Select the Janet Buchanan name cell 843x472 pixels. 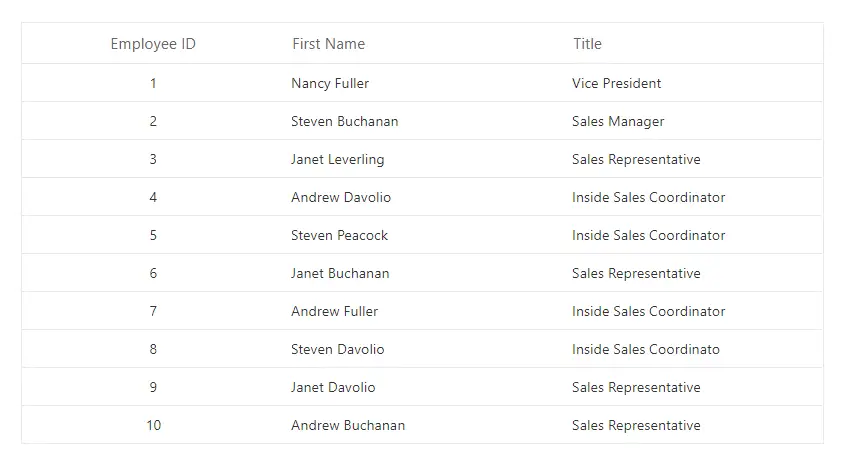pos(340,274)
